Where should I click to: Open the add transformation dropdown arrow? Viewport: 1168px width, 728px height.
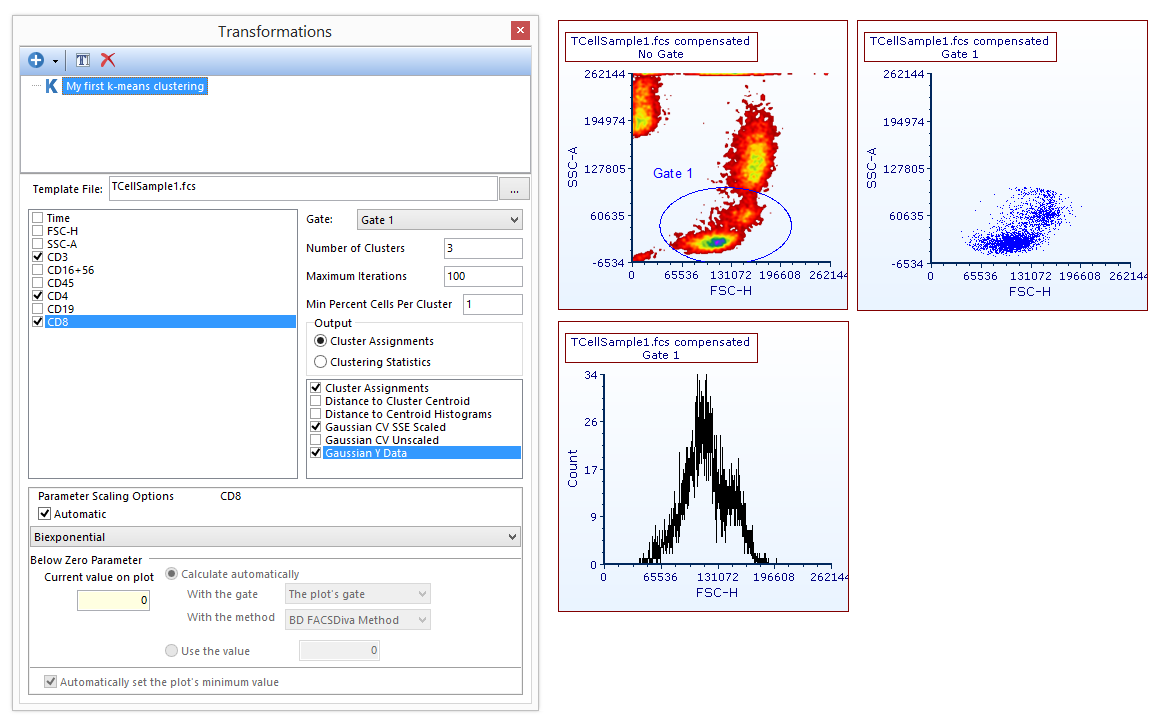coord(56,62)
